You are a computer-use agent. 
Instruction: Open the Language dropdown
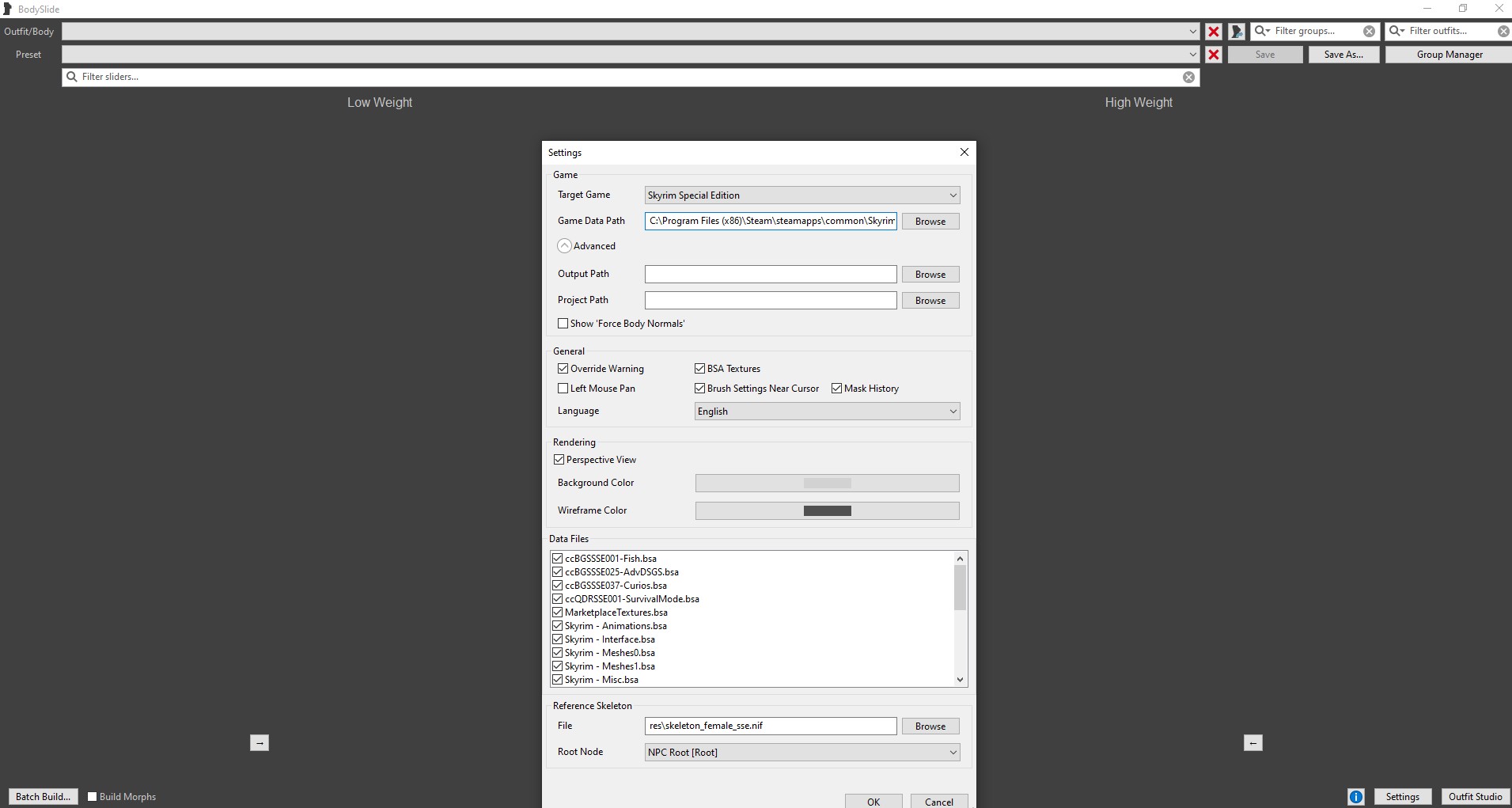(x=828, y=412)
